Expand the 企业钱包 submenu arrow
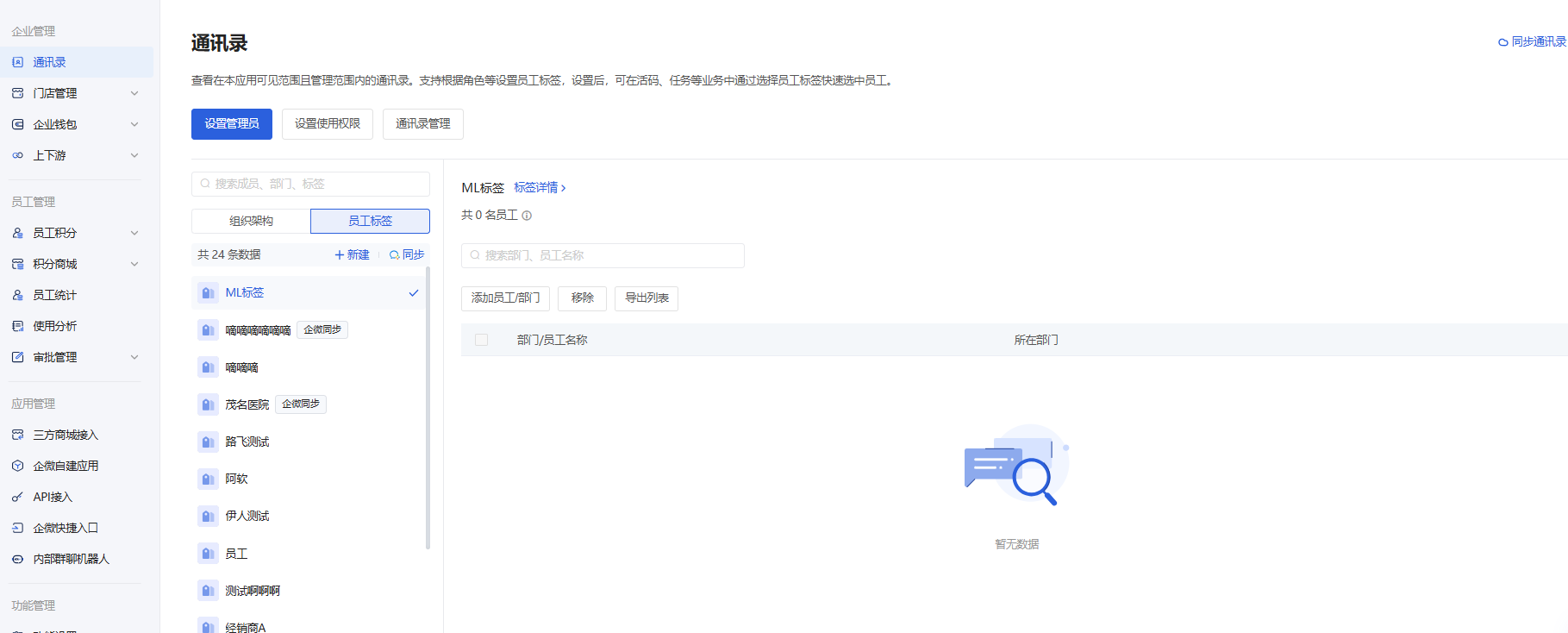1568x633 pixels. coord(134,124)
